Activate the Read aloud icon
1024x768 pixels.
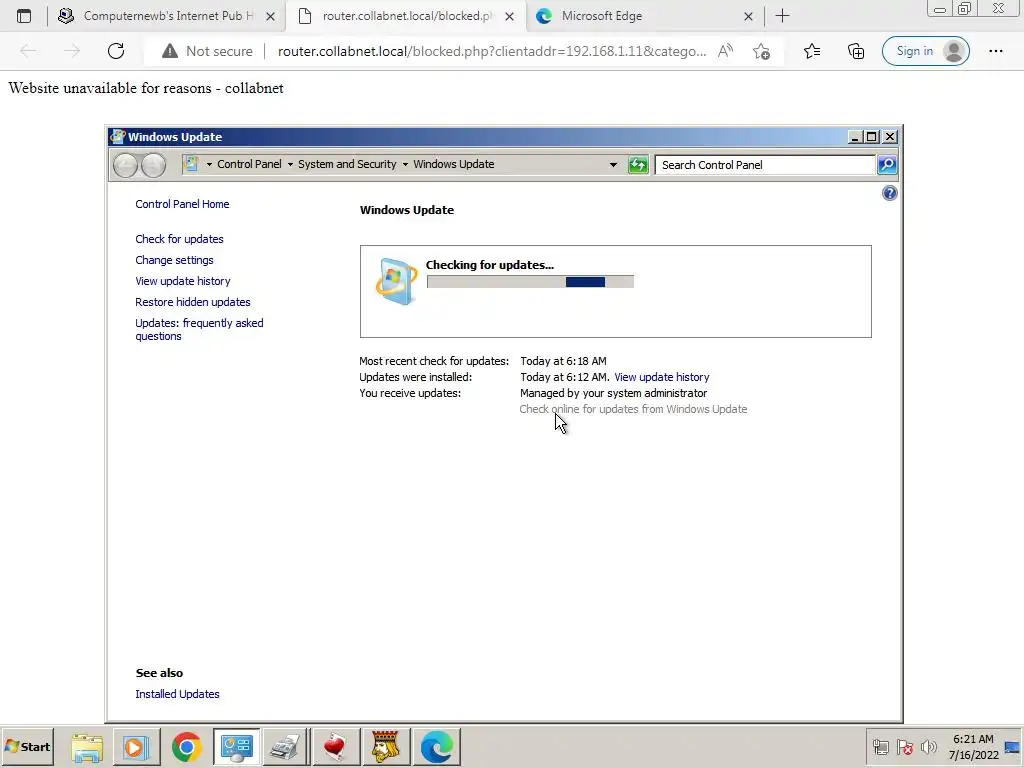click(x=725, y=51)
